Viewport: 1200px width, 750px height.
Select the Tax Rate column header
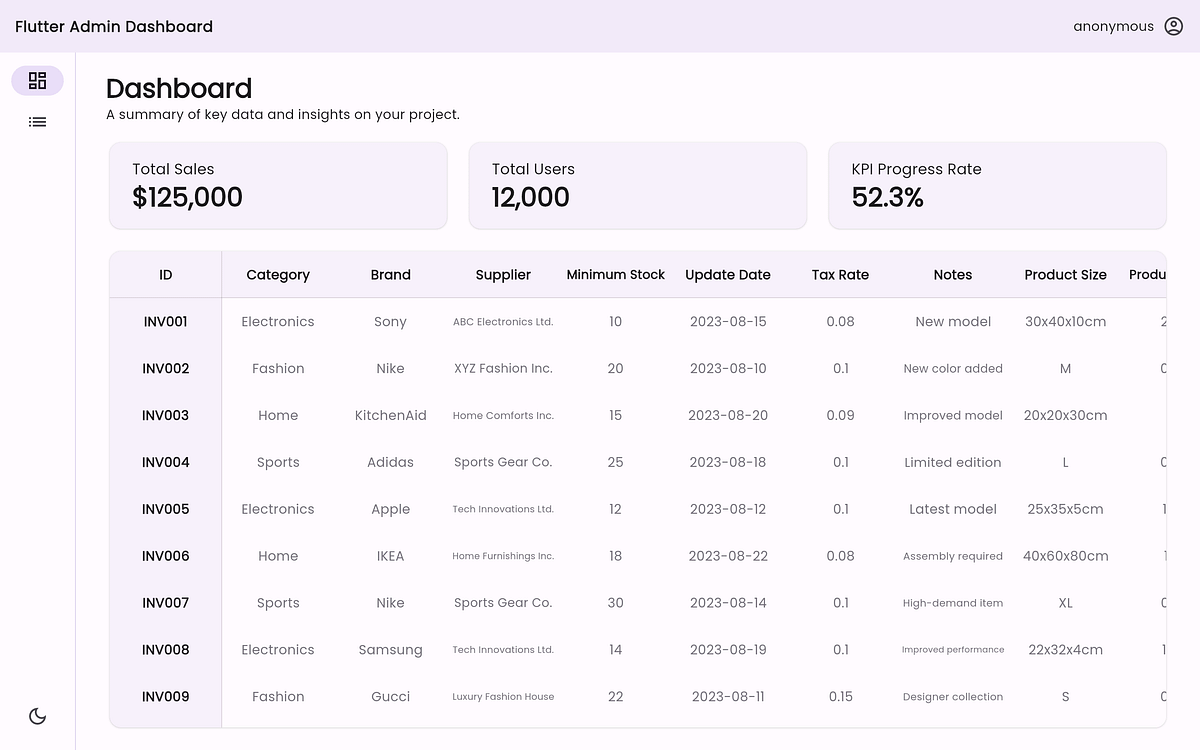[840, 274]
